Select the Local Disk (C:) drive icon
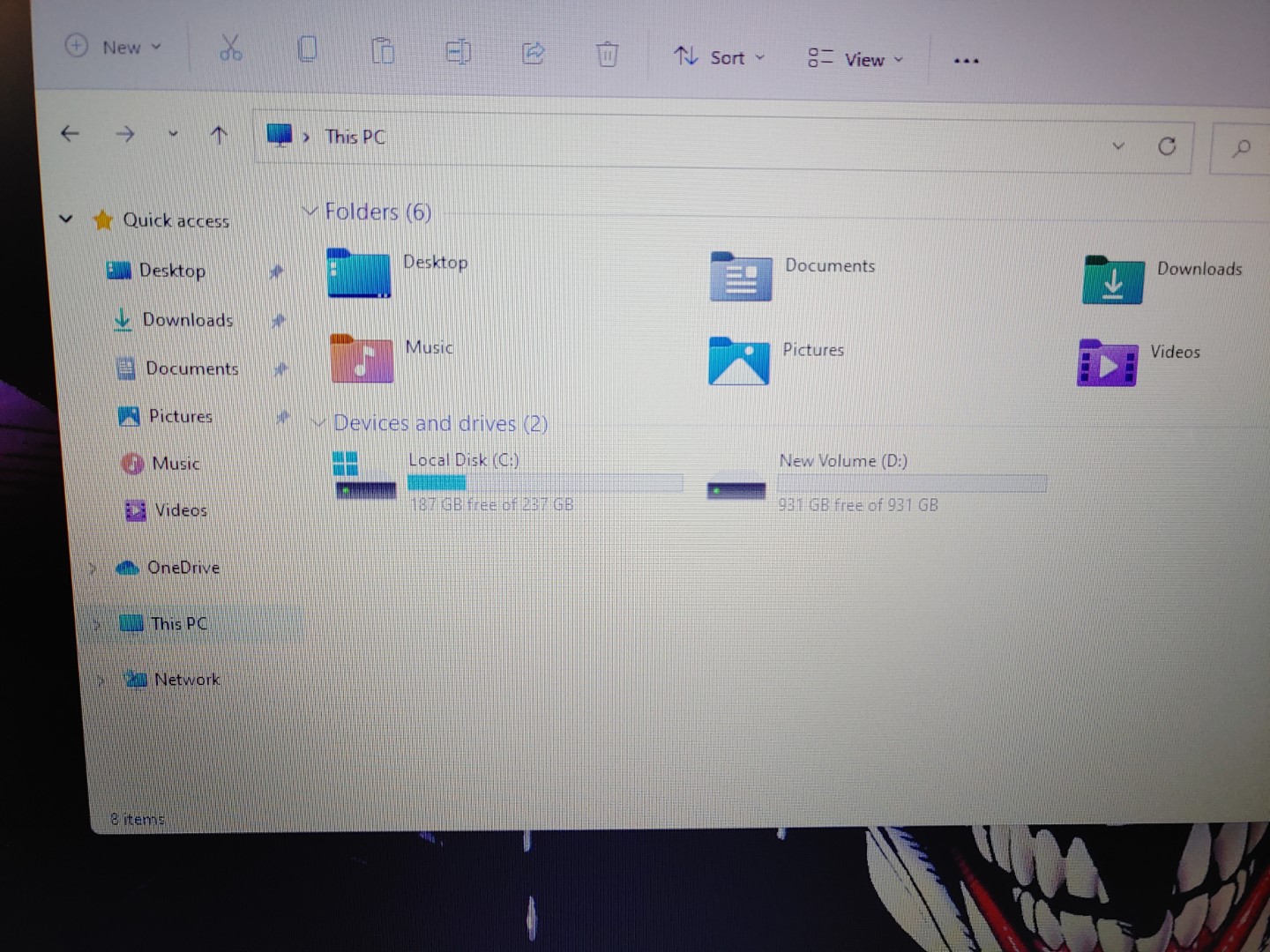 click(x=364, y=475)
